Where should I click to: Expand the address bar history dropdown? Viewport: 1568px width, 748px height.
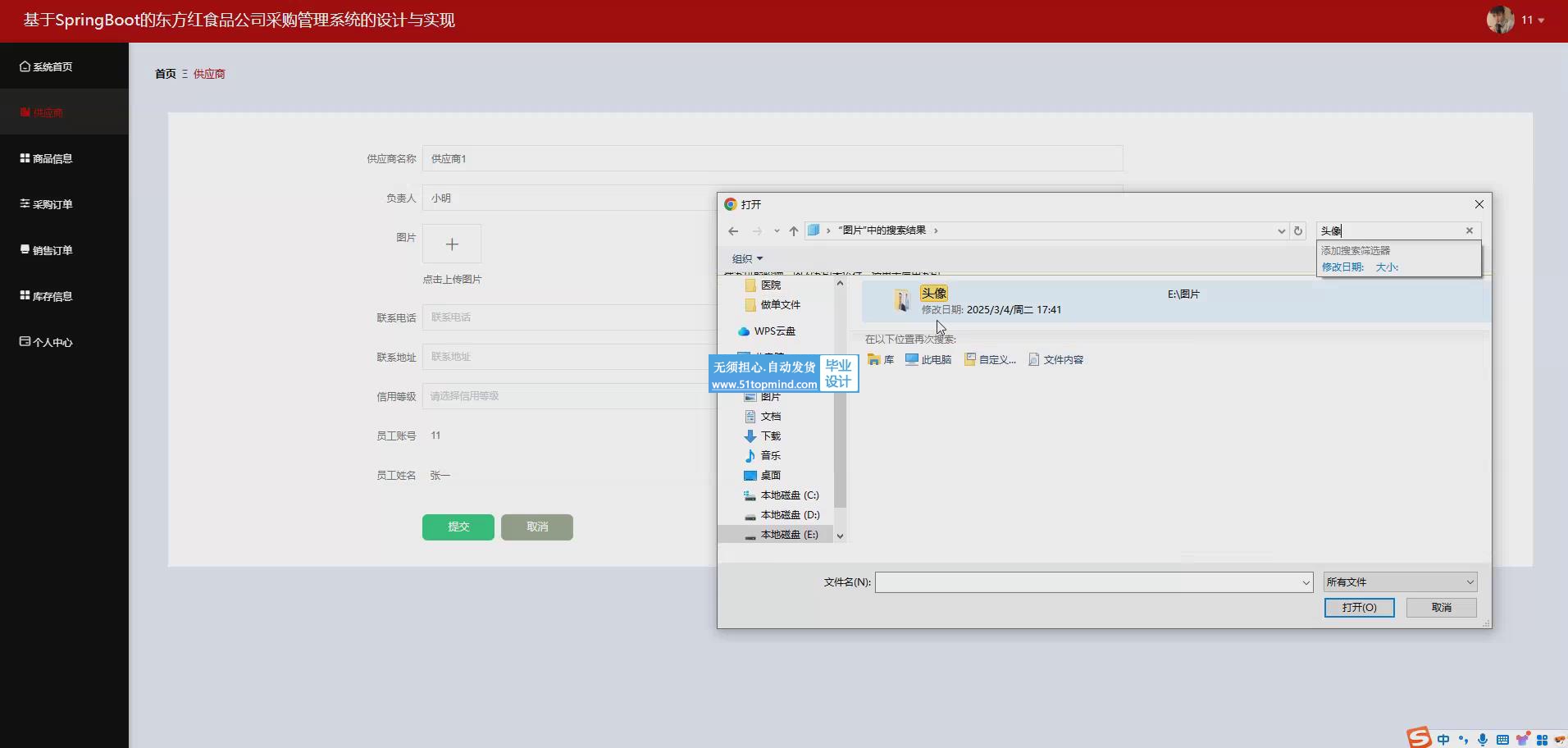tap(1281, 231)
